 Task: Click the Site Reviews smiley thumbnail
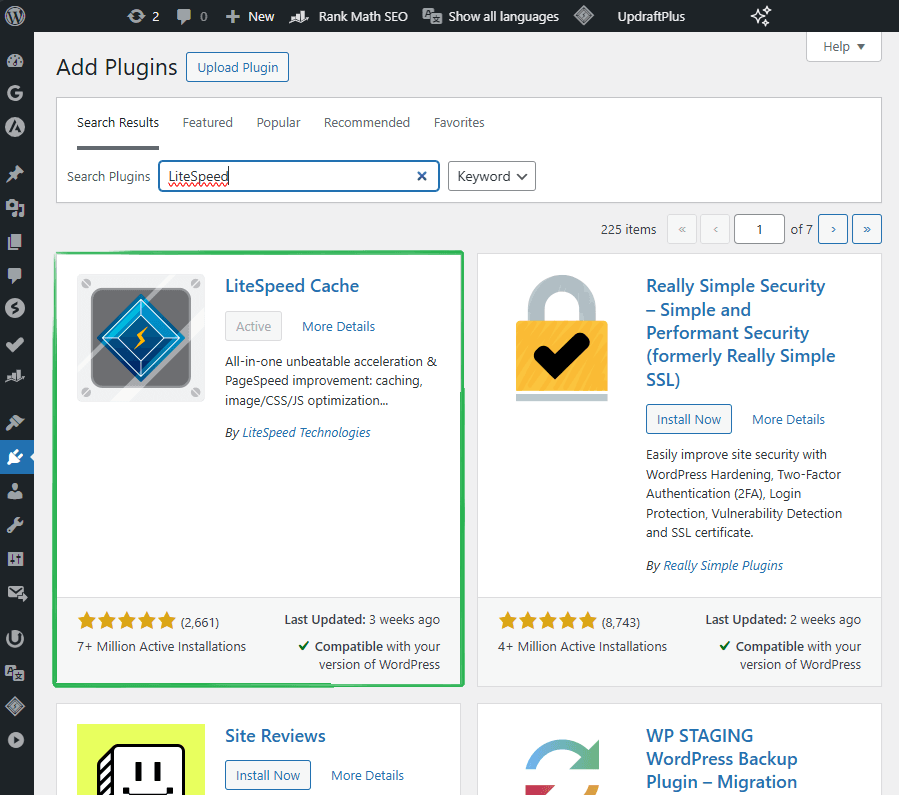point(140,759)
